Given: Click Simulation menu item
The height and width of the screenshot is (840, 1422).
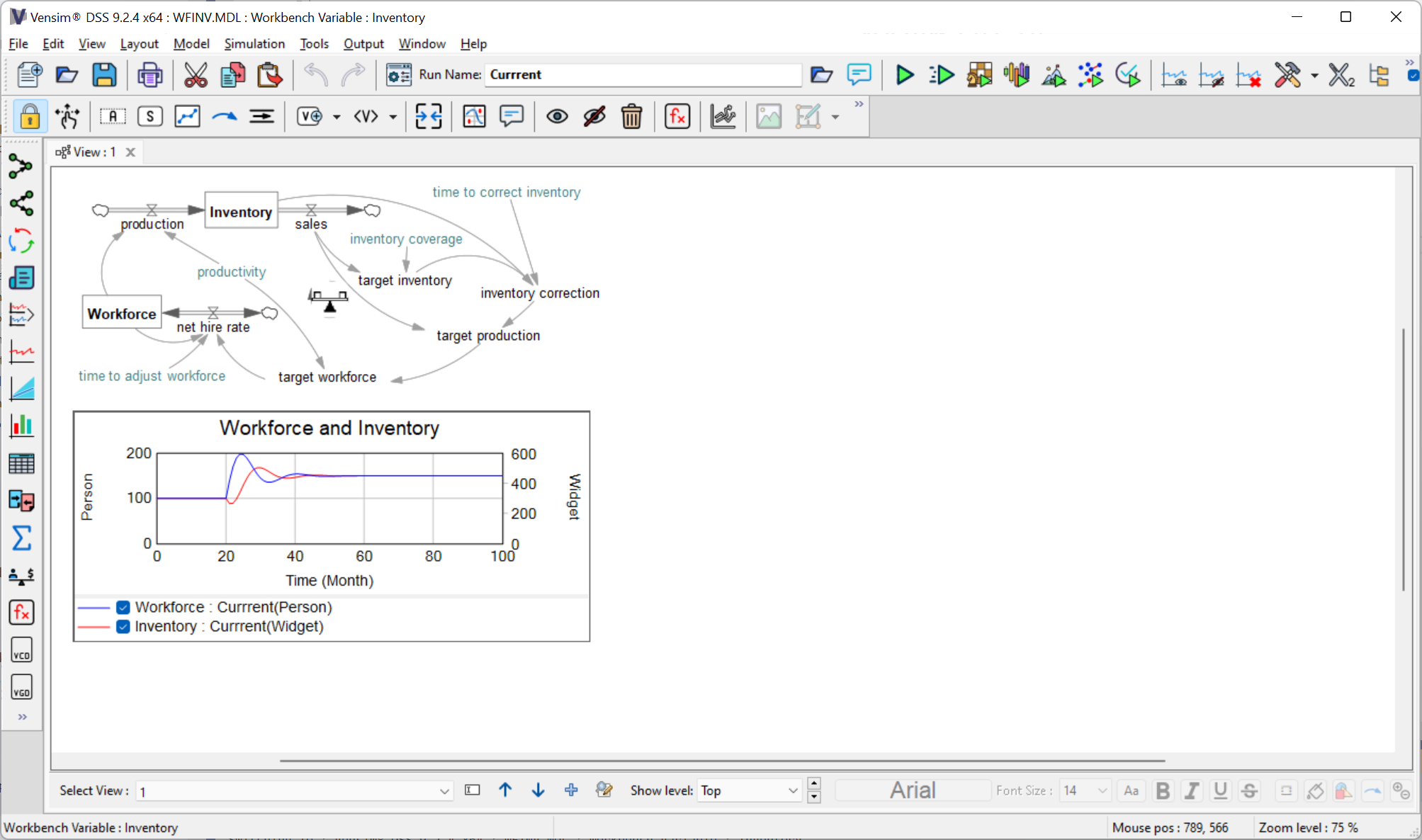Looking at the screenshot, I should coord(253,44).
